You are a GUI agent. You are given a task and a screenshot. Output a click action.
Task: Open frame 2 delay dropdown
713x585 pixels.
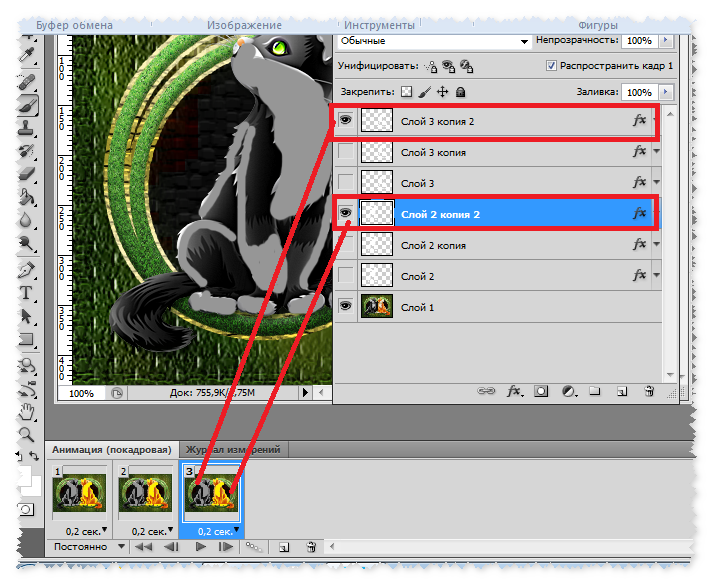[x=171, y=530]
